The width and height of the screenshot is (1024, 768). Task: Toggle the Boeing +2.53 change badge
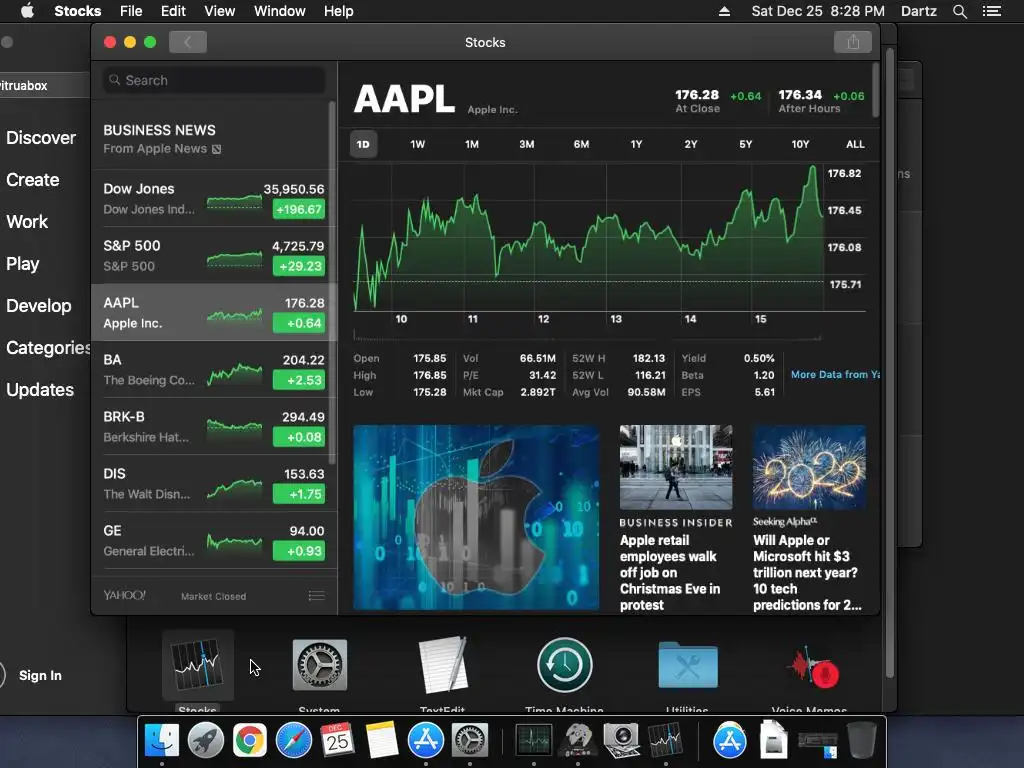click(298, 380)
